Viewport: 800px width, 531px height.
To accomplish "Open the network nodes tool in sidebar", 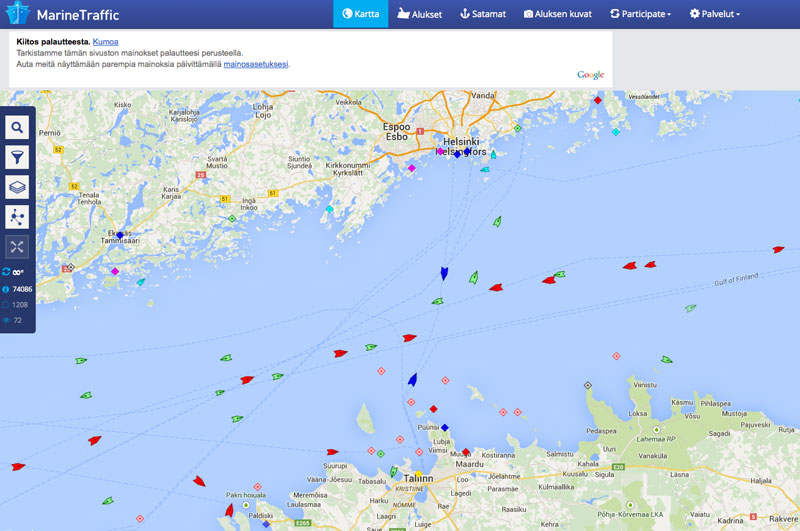I will tap(17, 217).
